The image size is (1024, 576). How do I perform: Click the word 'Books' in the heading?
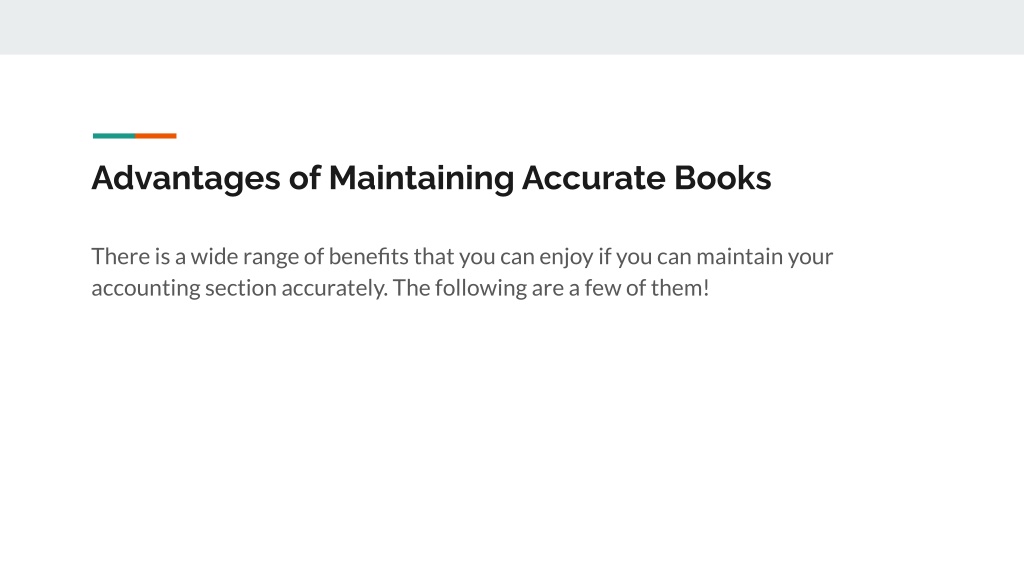tap(722, 178)
